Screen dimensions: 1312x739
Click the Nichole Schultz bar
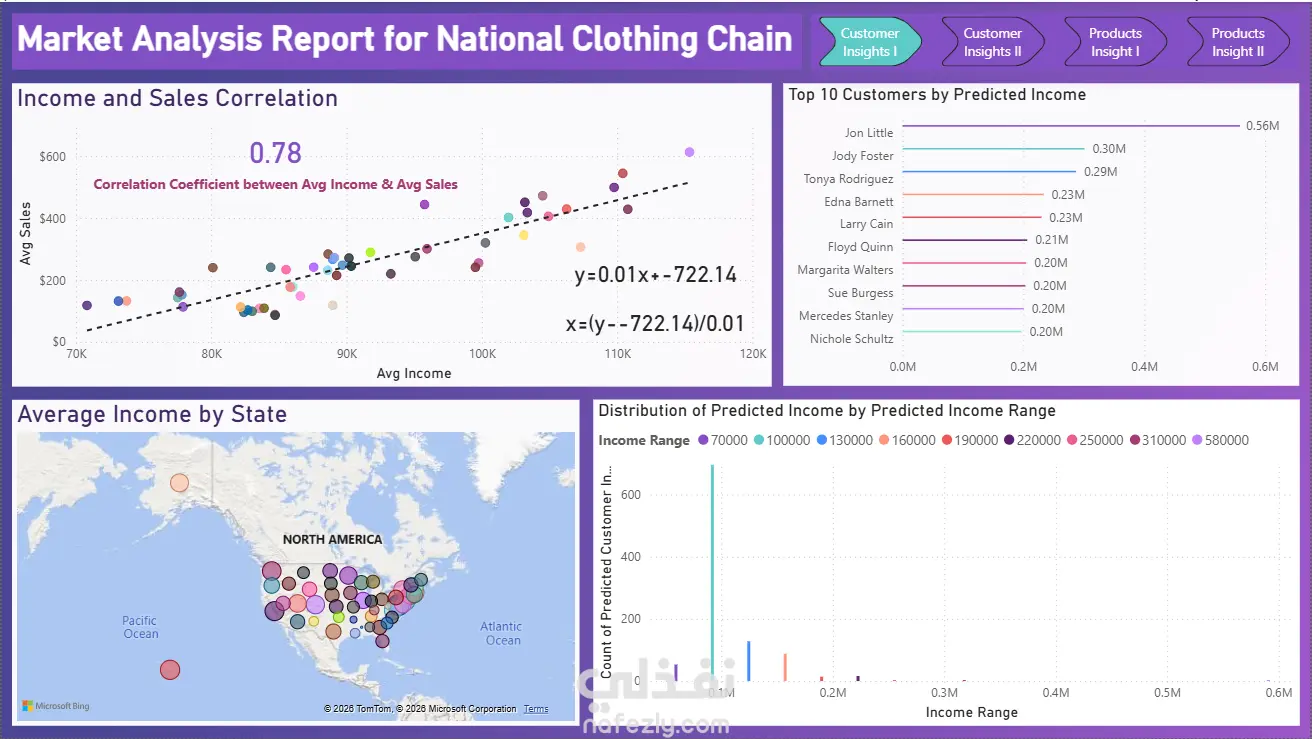[962, 332]
